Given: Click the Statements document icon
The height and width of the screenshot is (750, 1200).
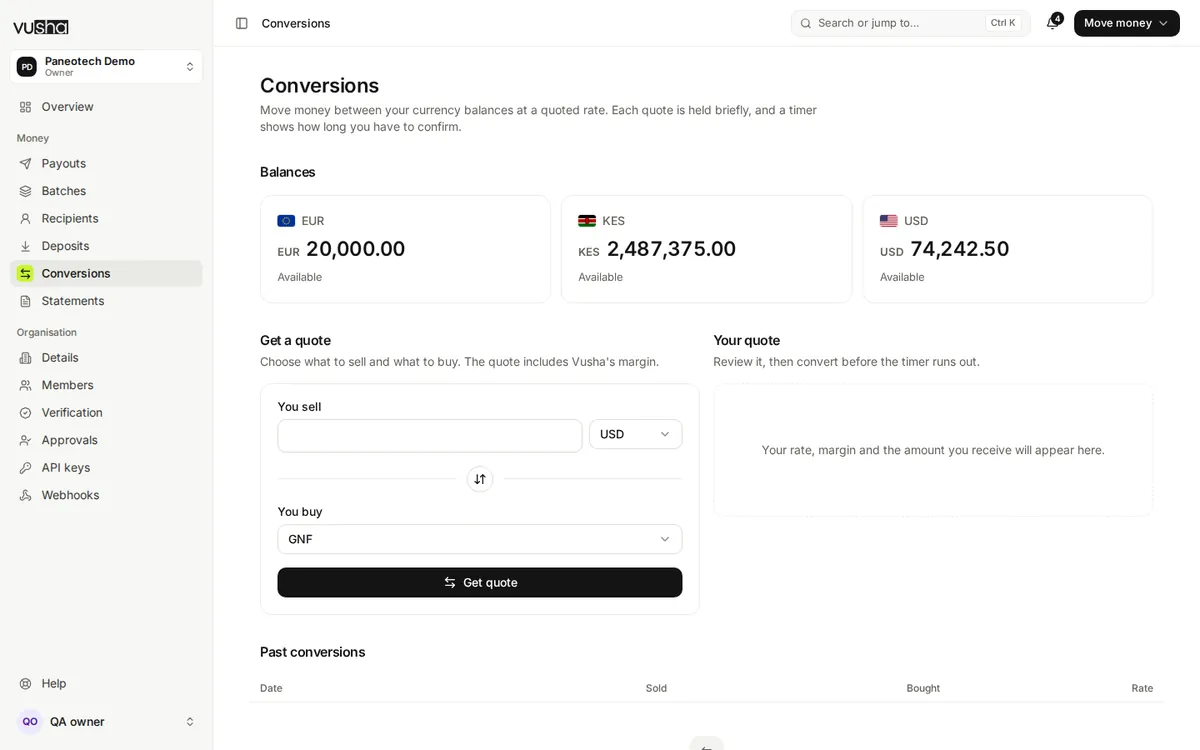Looking at the screenshot, I should click(x=25, y=301).
